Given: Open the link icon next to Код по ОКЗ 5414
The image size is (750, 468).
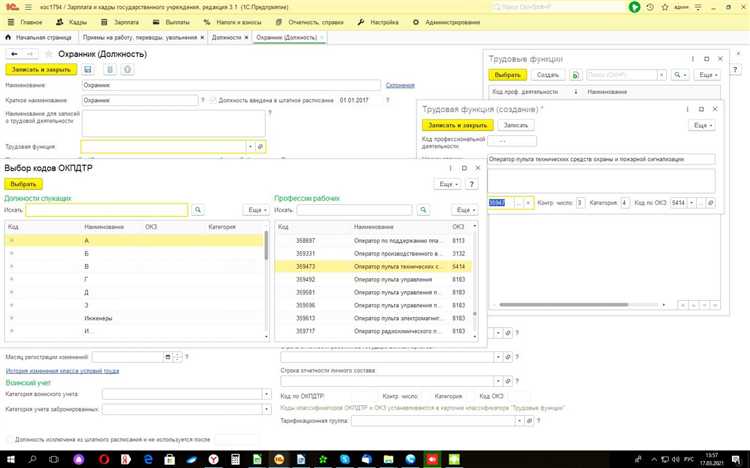Looking at the screenshot, I should tap(710, 203).
